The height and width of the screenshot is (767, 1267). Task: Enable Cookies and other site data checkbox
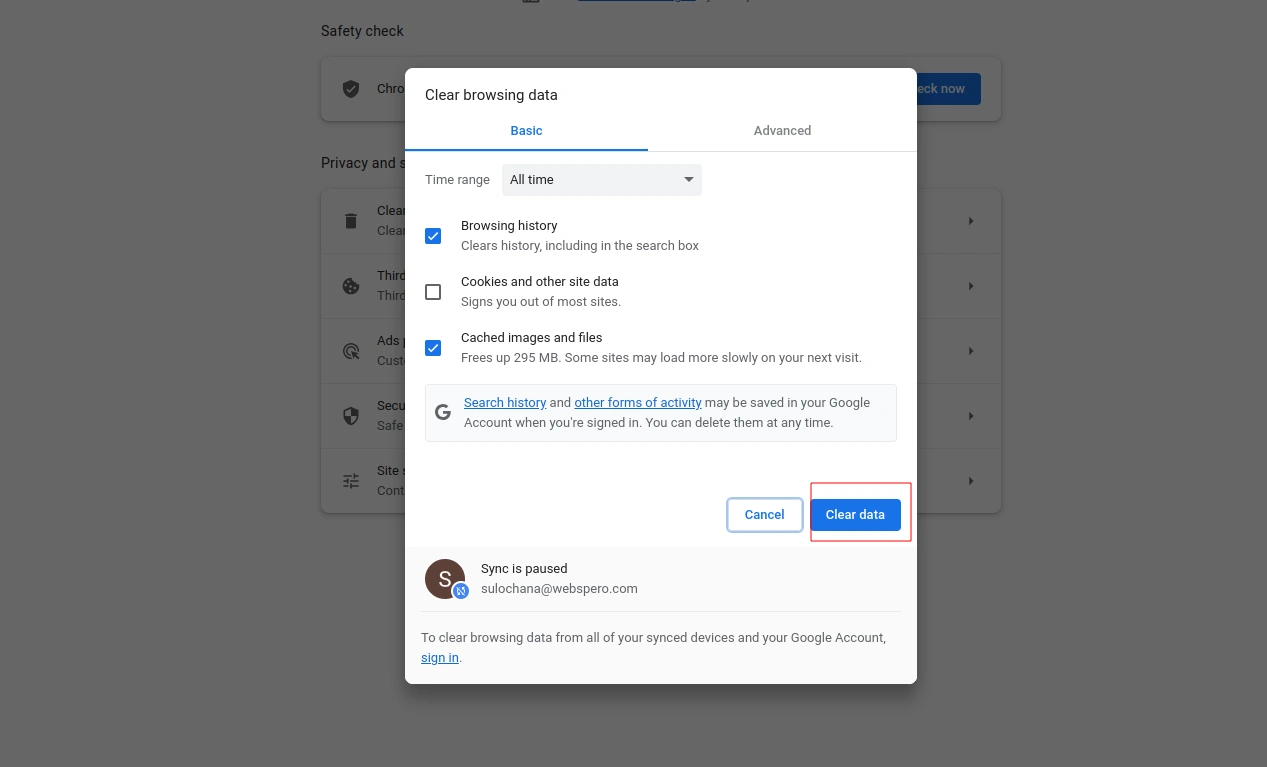[x=433, y=292]
